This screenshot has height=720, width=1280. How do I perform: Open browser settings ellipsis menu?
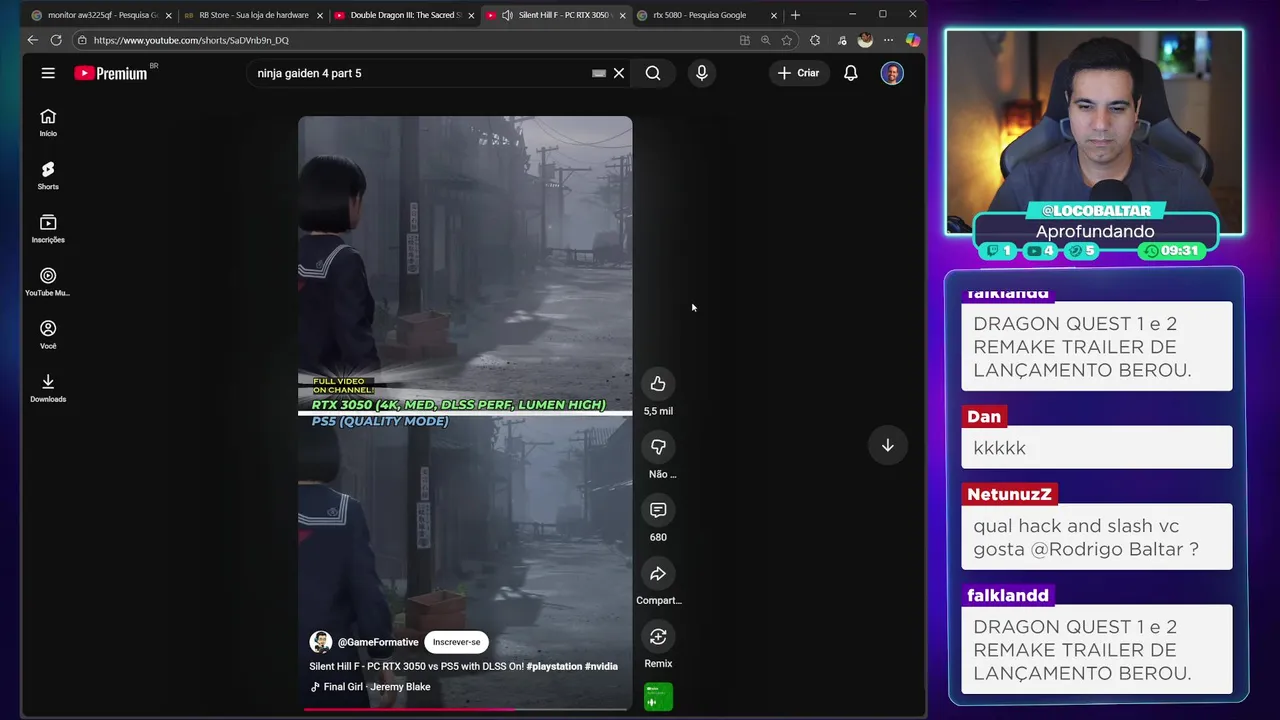pos(888,40)
